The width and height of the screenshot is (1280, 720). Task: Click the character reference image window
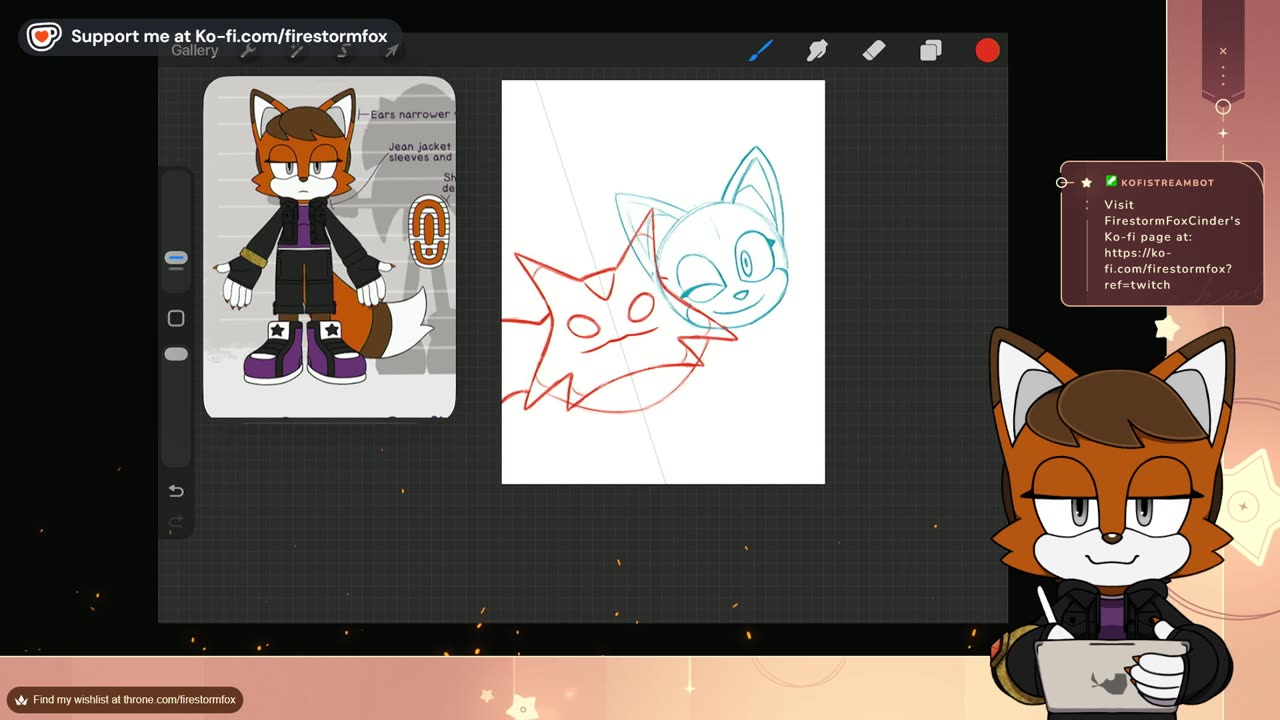329,247
